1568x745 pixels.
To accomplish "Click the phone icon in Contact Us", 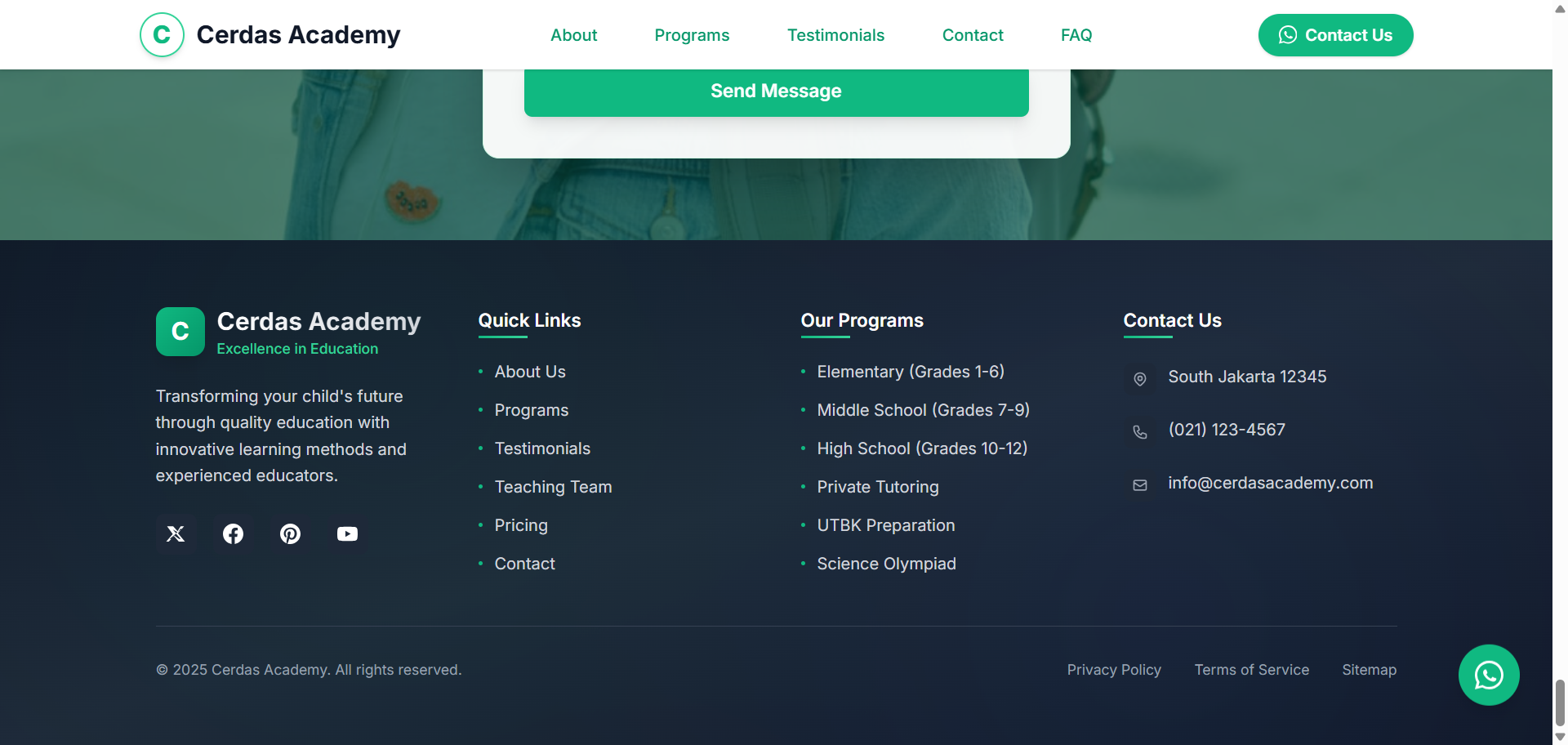I will pos(1140,432).
